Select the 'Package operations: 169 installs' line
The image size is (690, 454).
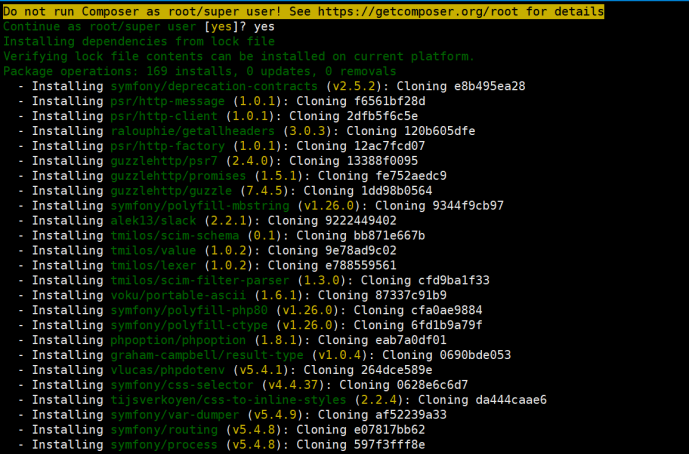(x=200, y=71)
